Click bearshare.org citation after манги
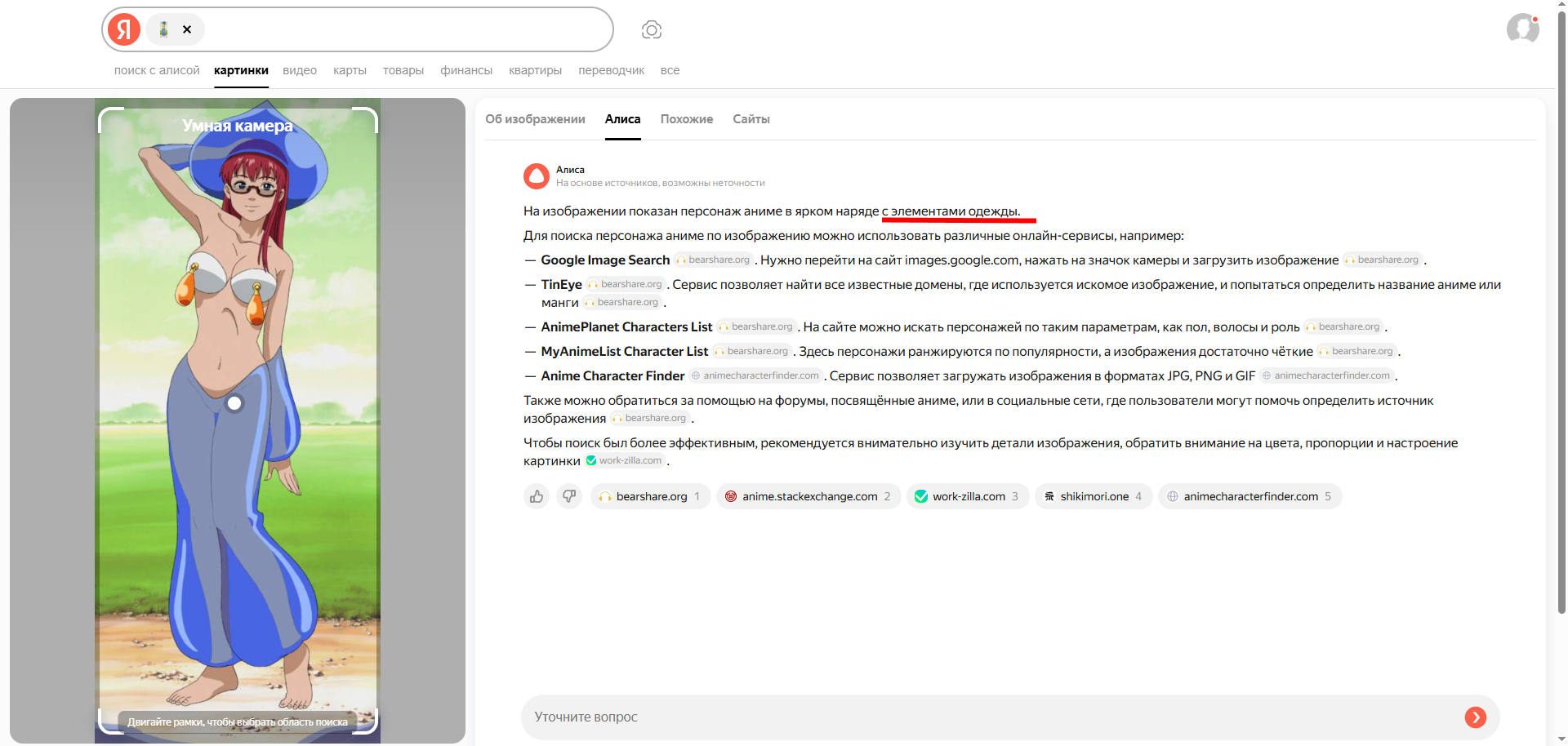 click(x=623, y=303)
